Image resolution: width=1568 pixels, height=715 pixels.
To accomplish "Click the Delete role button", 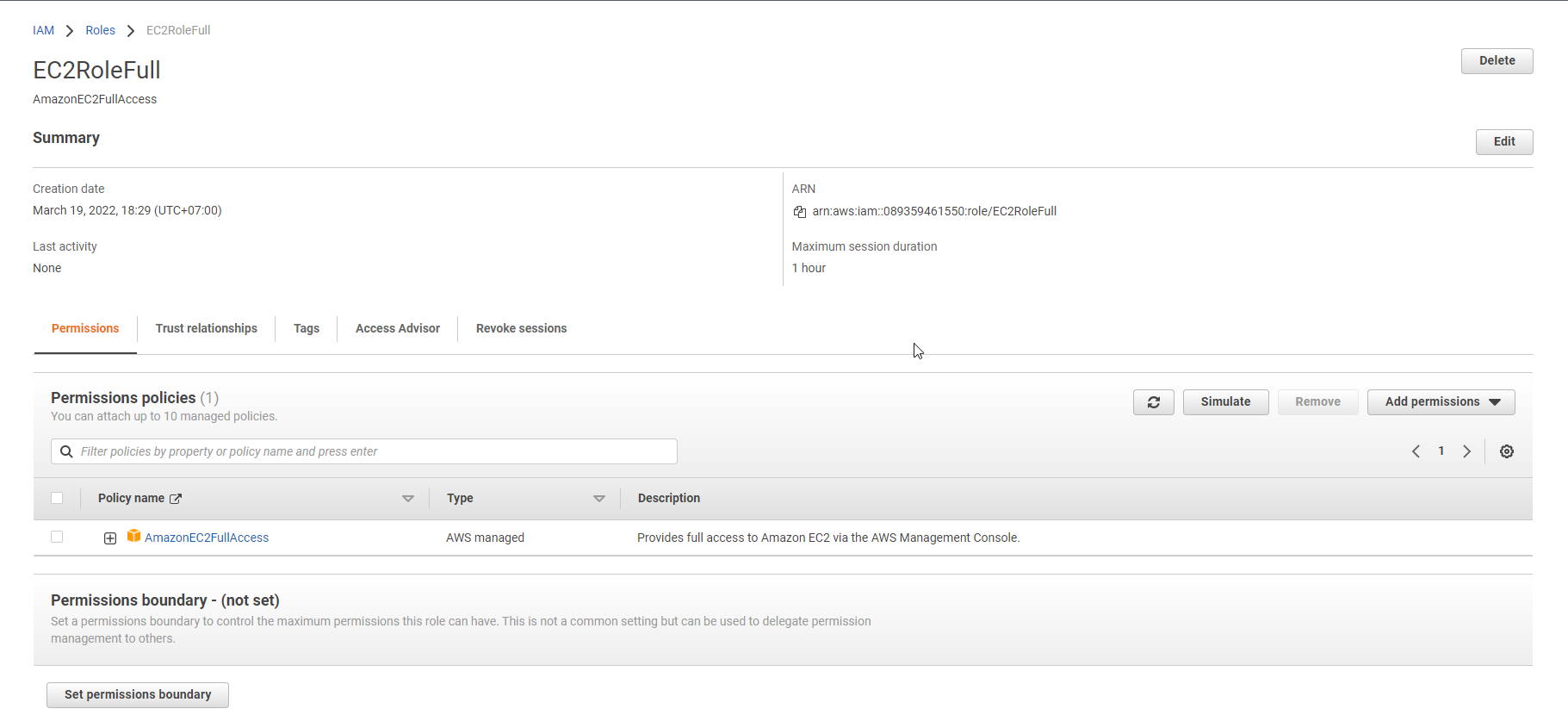I will point(1497,61).
